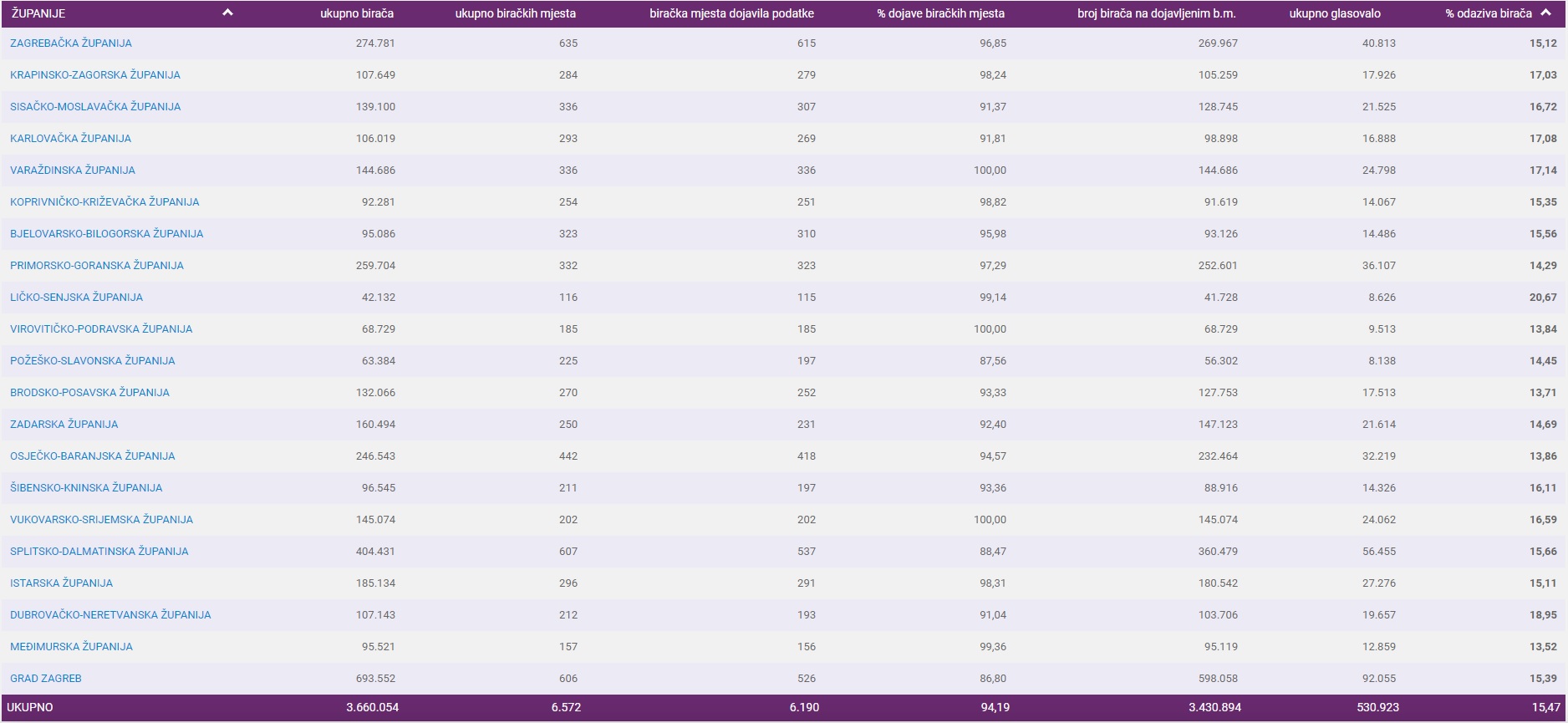Click PRIMORSKO-GORANSKA ŽUPANIJA link
Image resolution: width=1568 pixels, height=723 pixels.
97,266
